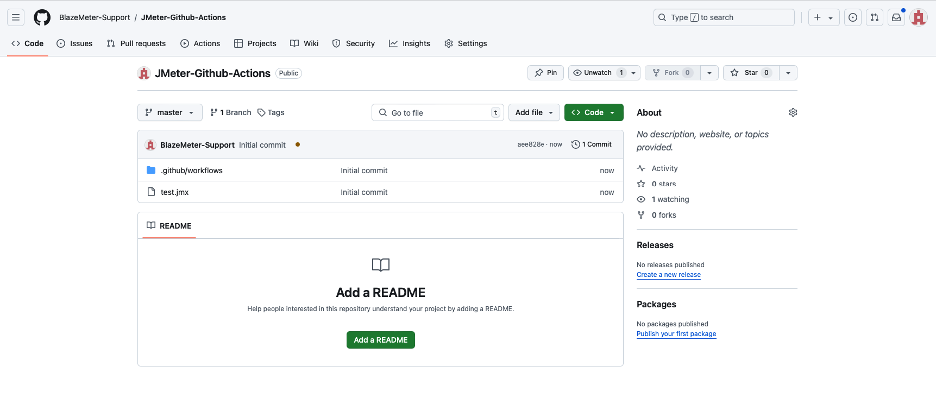This screenshot has height=398, width=936.
Task: Open the Fork options dropdown arrow
Action: 709,73
